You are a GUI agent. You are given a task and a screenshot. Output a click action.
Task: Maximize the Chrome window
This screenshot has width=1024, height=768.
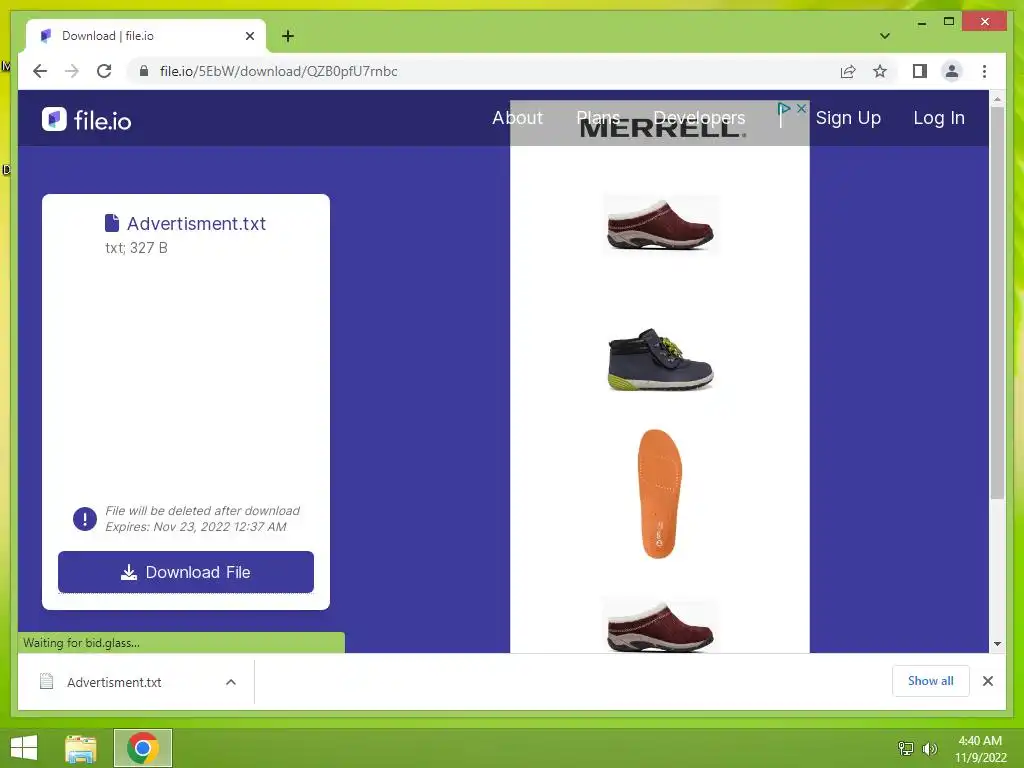click(949, 22)
